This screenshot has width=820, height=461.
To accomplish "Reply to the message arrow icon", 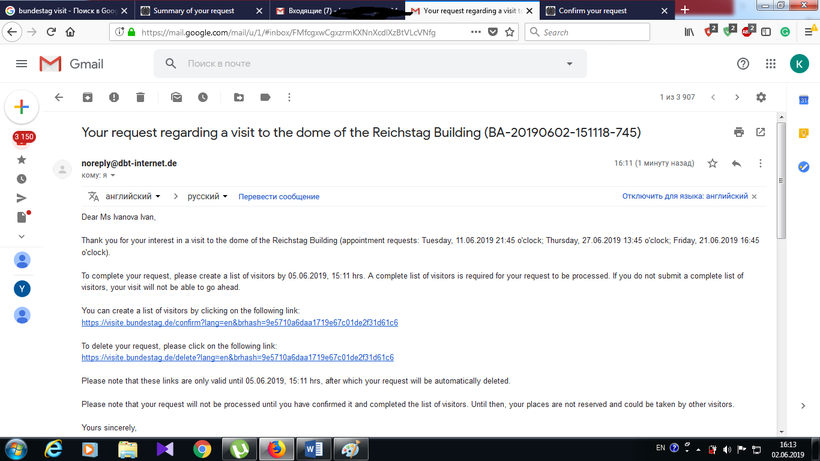I will point(736,164).
